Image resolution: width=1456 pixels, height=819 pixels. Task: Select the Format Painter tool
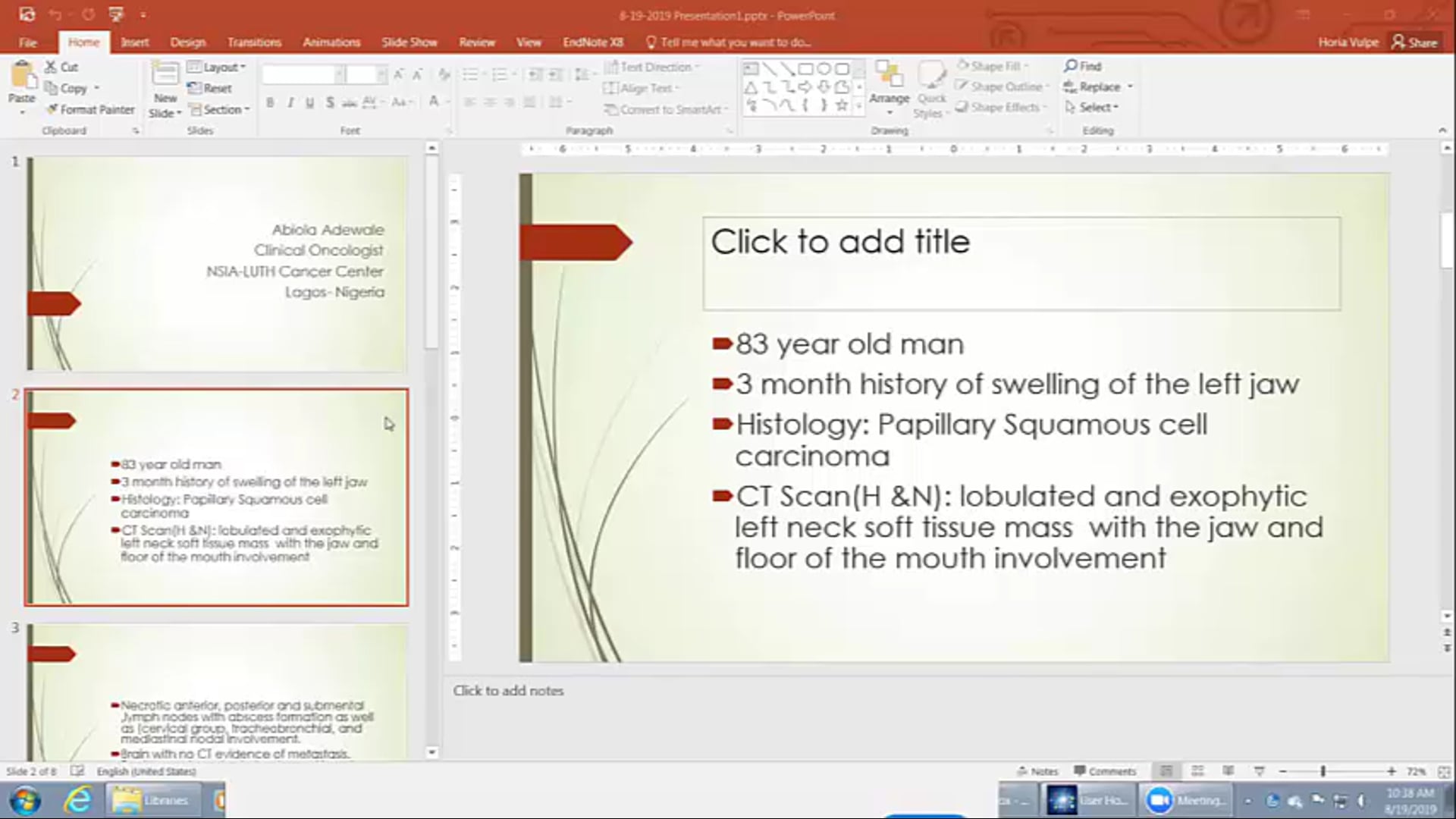coord(89,109)
